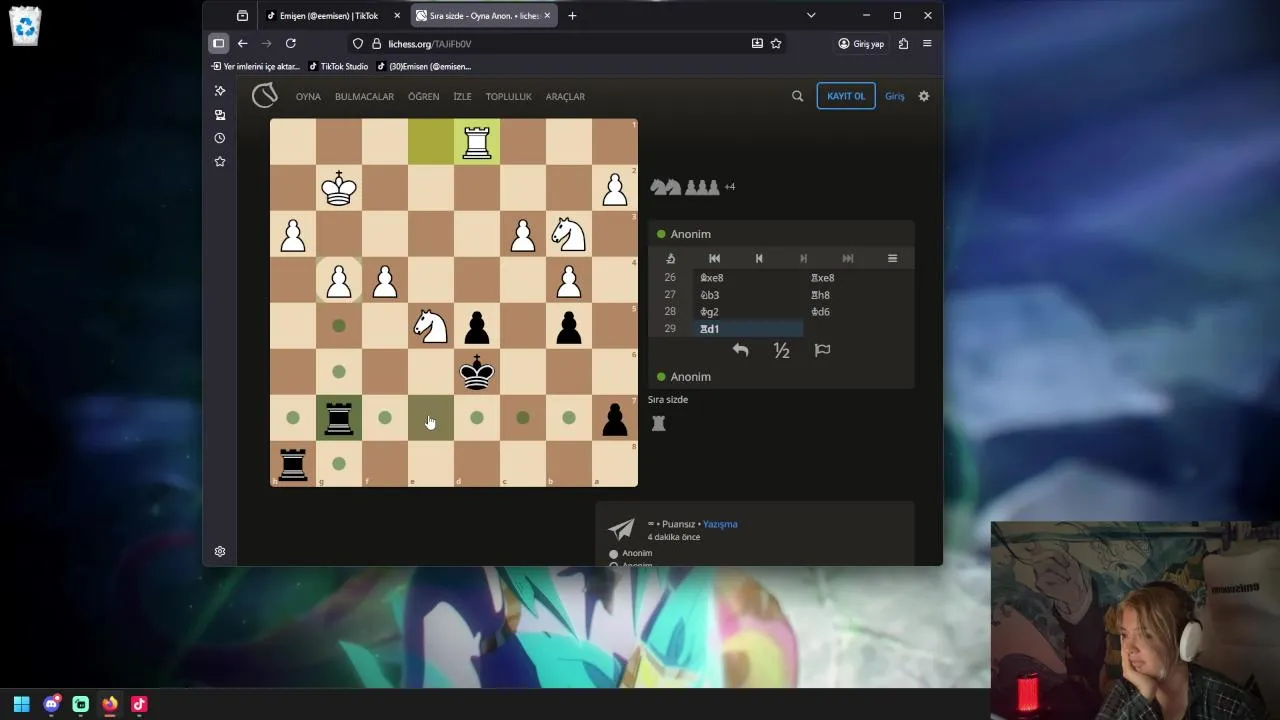Open 'Yer imlerini içe aktar' bookmark

click(x=256, y=67)
